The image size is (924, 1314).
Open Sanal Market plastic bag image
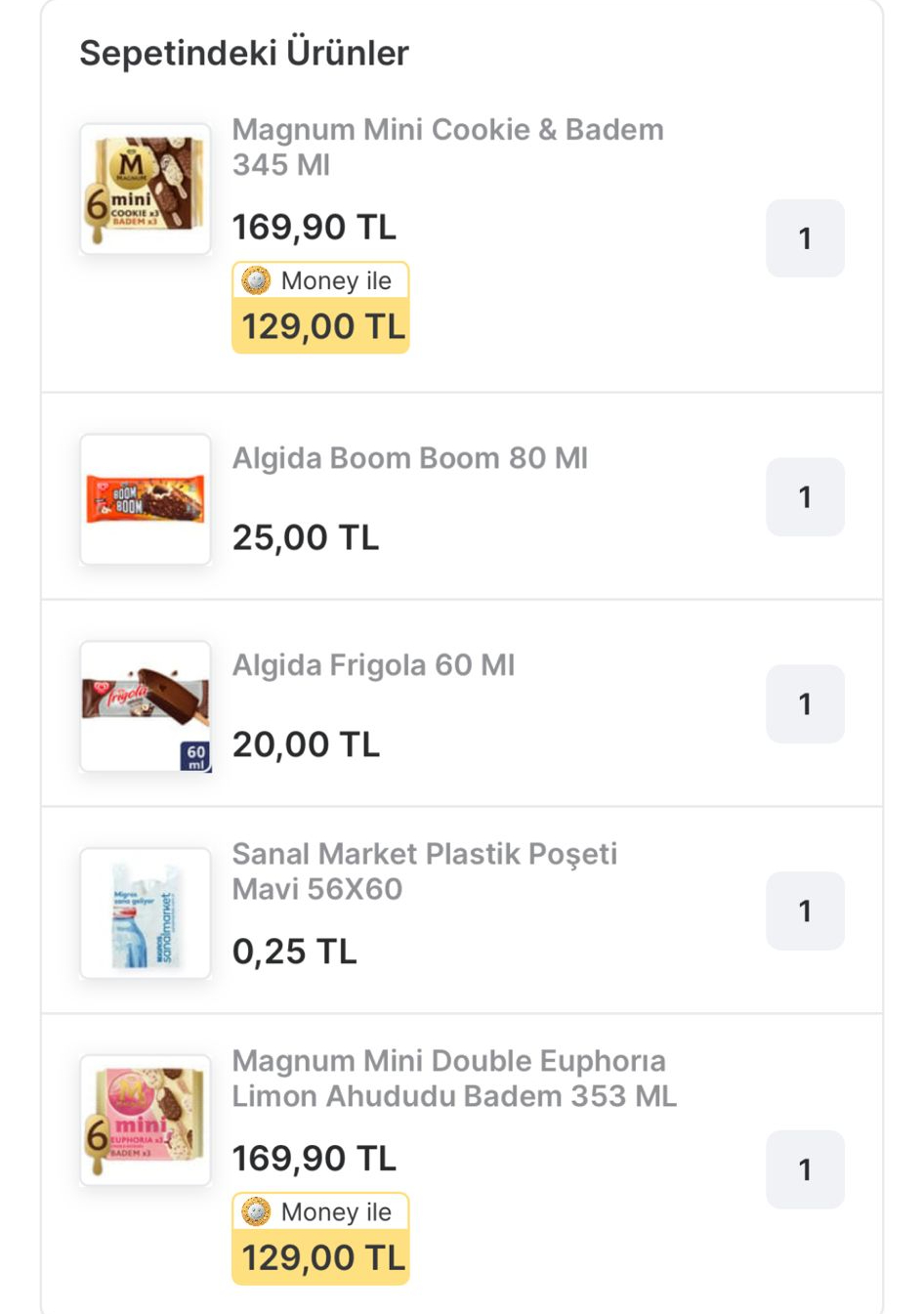coord(146,913)
